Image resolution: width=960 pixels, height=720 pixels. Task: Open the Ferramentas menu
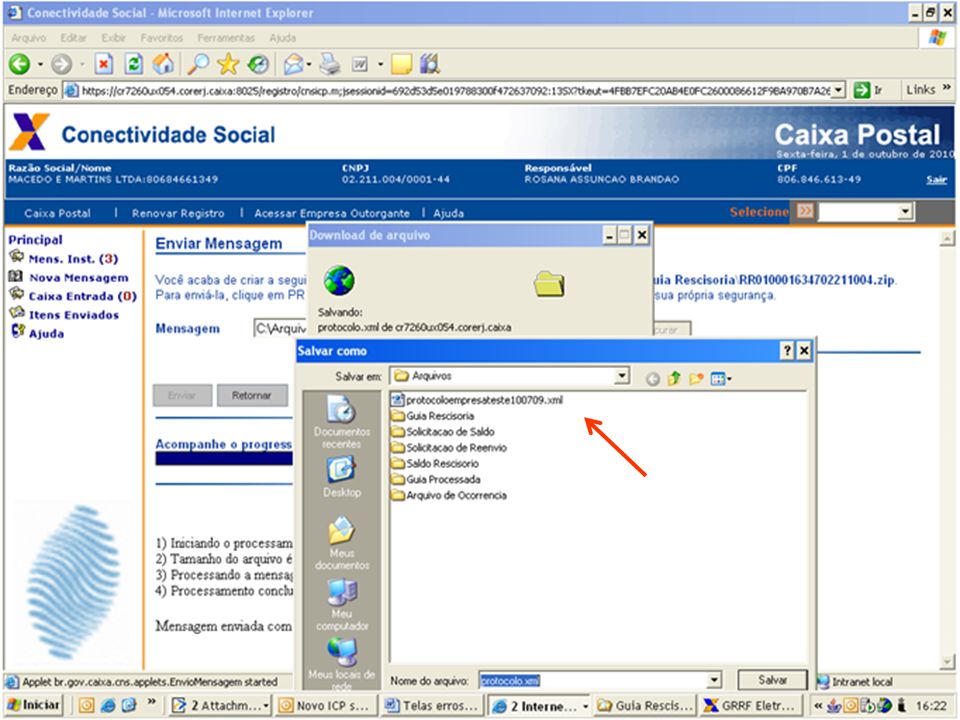(x=226, y=38)
